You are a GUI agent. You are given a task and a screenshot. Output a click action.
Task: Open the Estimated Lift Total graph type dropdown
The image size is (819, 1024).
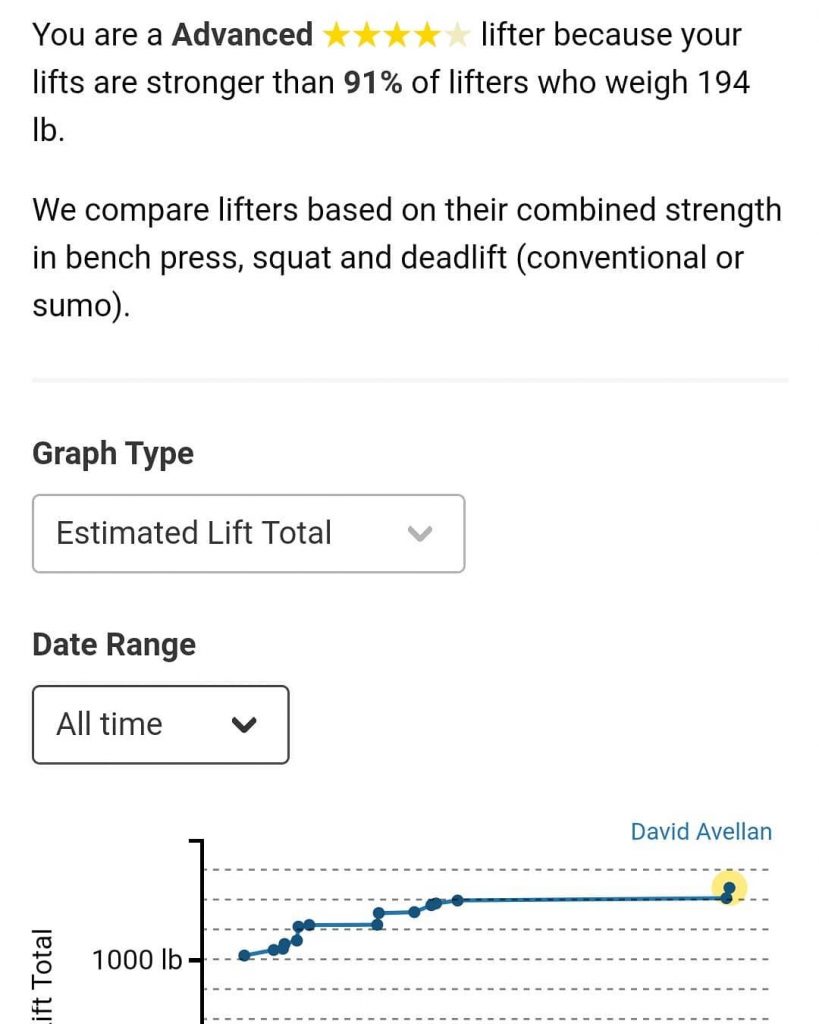[x=248, y=533]
